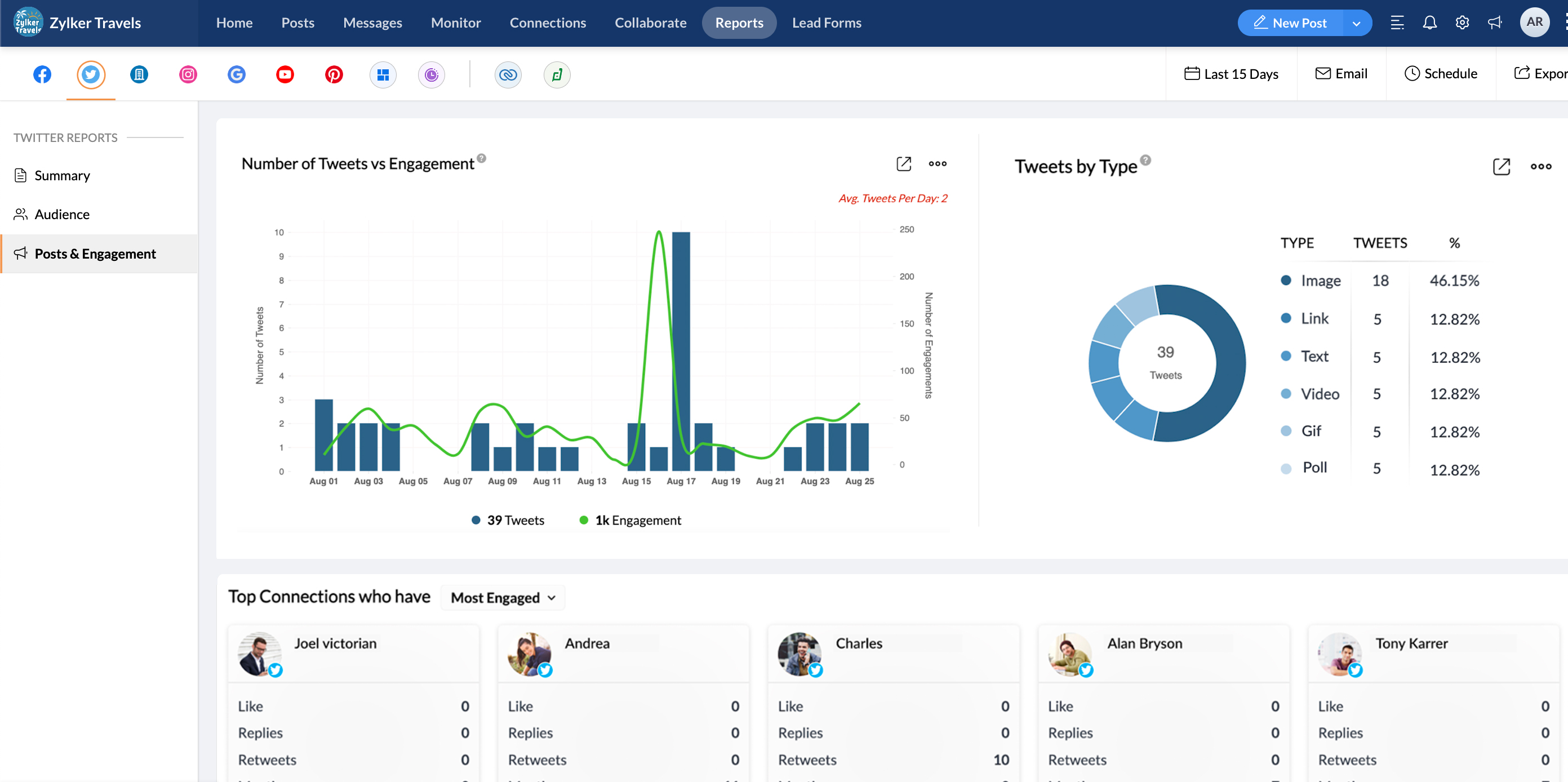Image resolution: width=1568 pixels, height=782 pixels.
Task: Open Pinterest channel reports
Action: [x=334, y=74]
